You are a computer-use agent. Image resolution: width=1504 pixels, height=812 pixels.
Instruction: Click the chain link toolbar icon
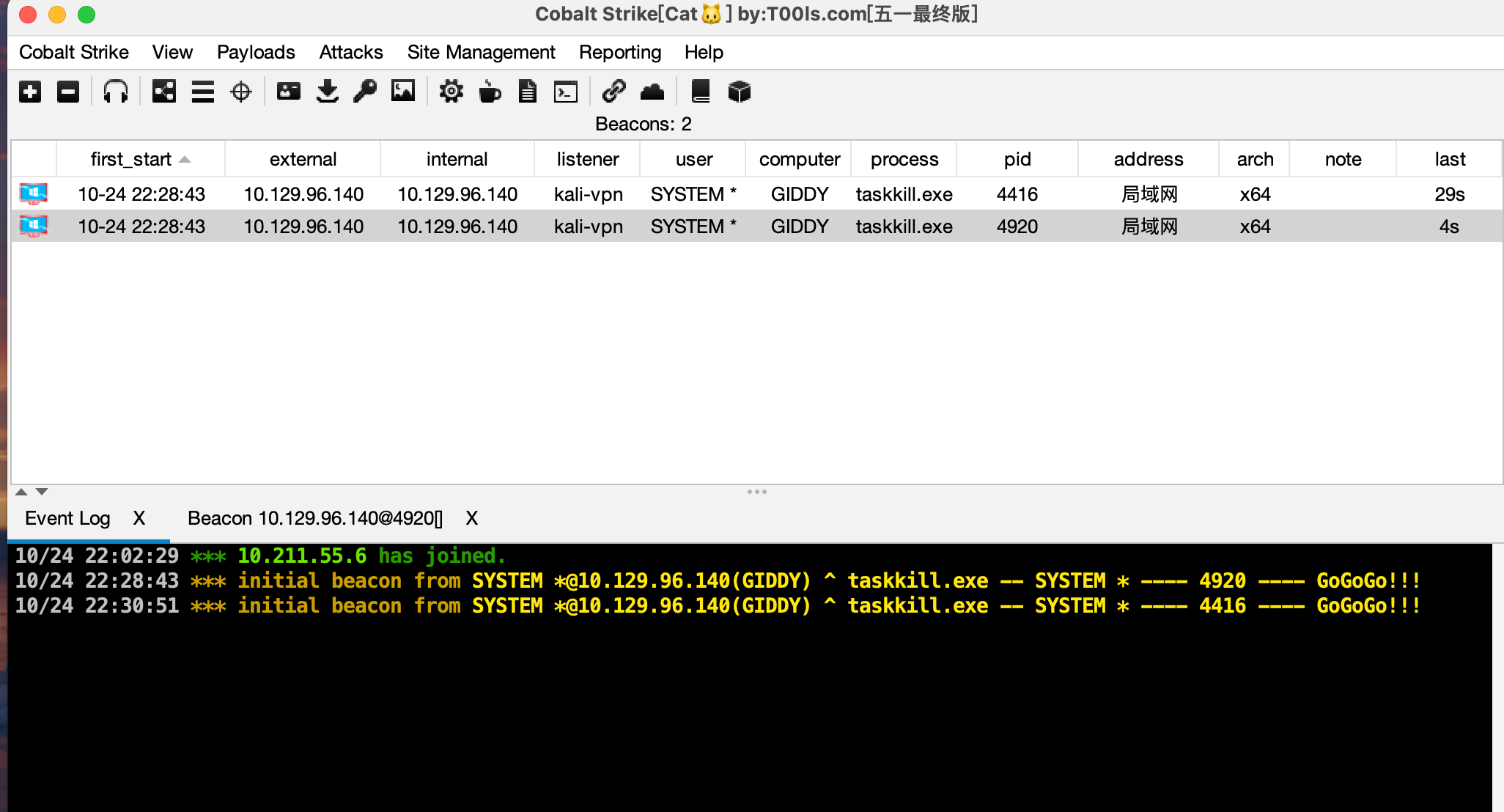[613, 92]
